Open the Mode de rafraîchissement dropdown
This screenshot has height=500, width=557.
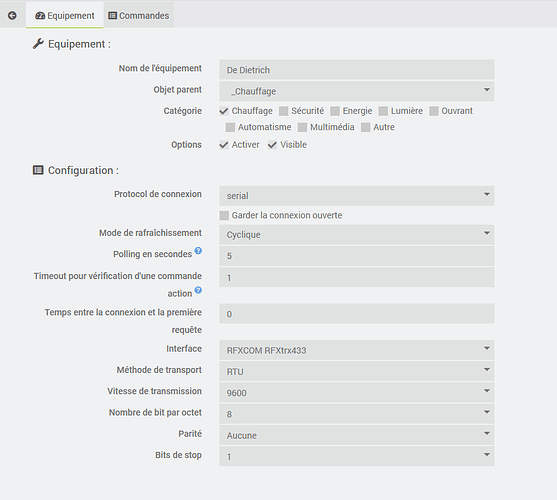(x=357, y=235)
